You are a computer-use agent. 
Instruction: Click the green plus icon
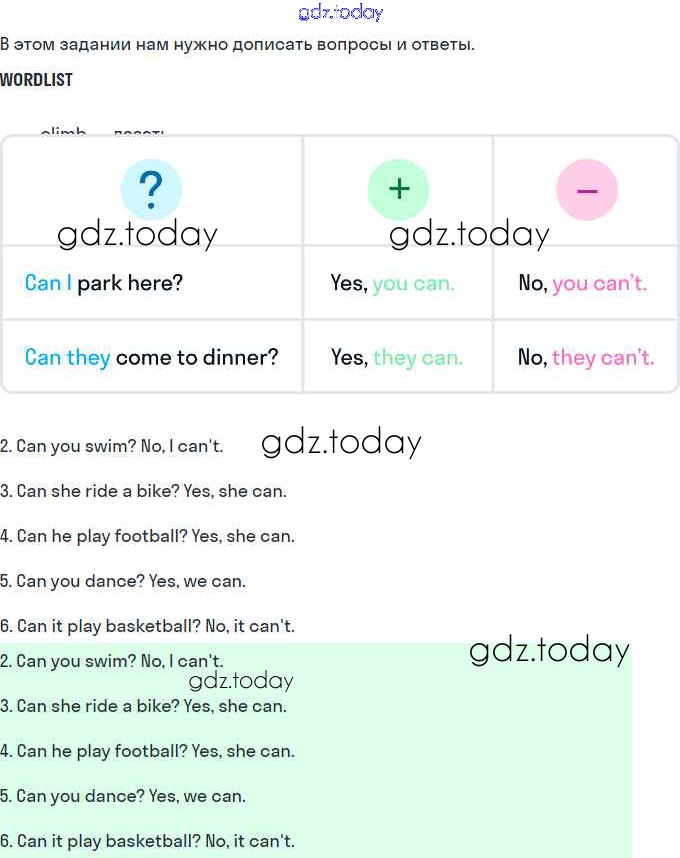pyautogui.click(x=398, y=189)
